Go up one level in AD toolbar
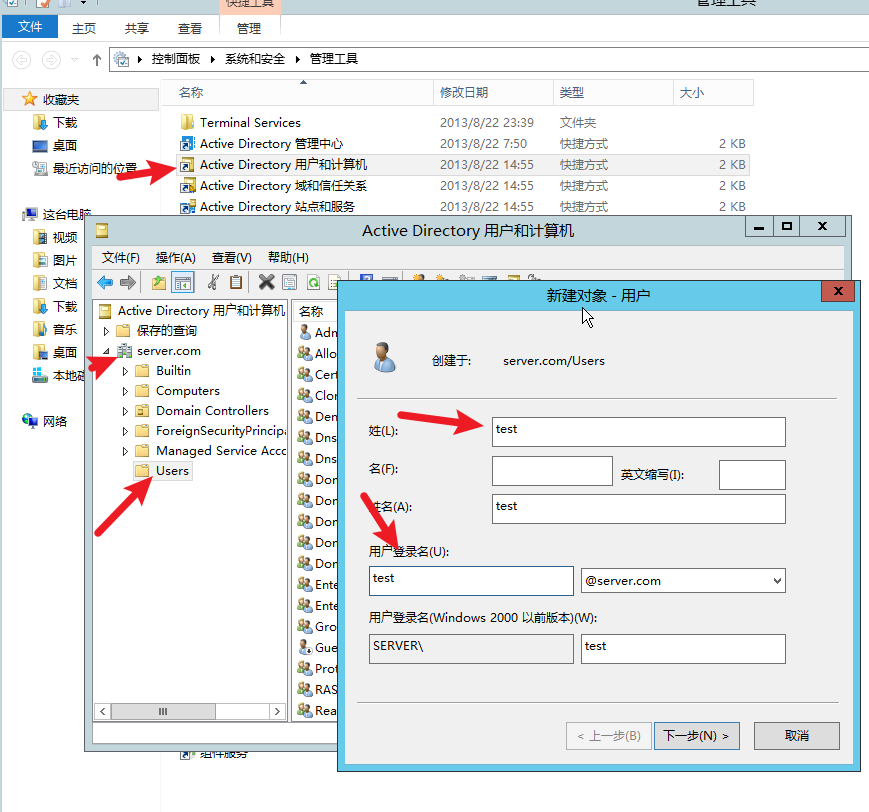Image resolution: width=869 pixels, height=812 pixels. 159,283
